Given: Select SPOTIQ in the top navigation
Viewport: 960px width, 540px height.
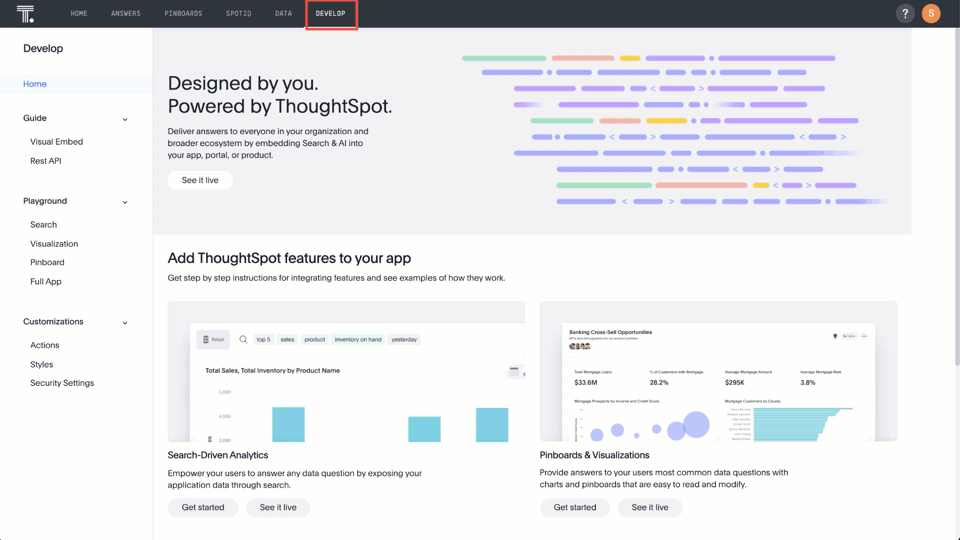Looking at the screenshot, I should (x=239, y=13).
